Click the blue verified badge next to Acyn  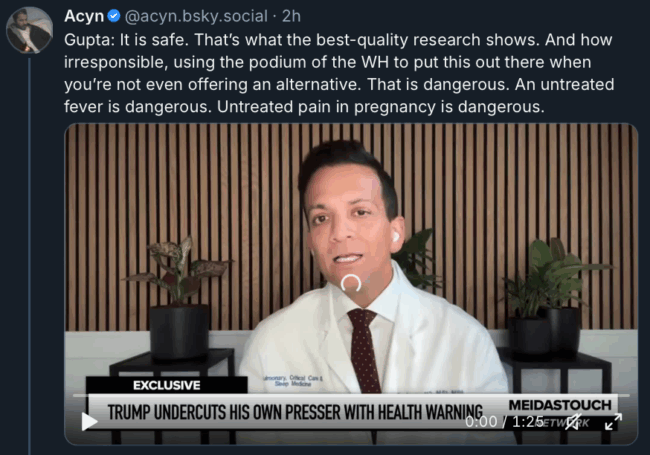[114, 16]
